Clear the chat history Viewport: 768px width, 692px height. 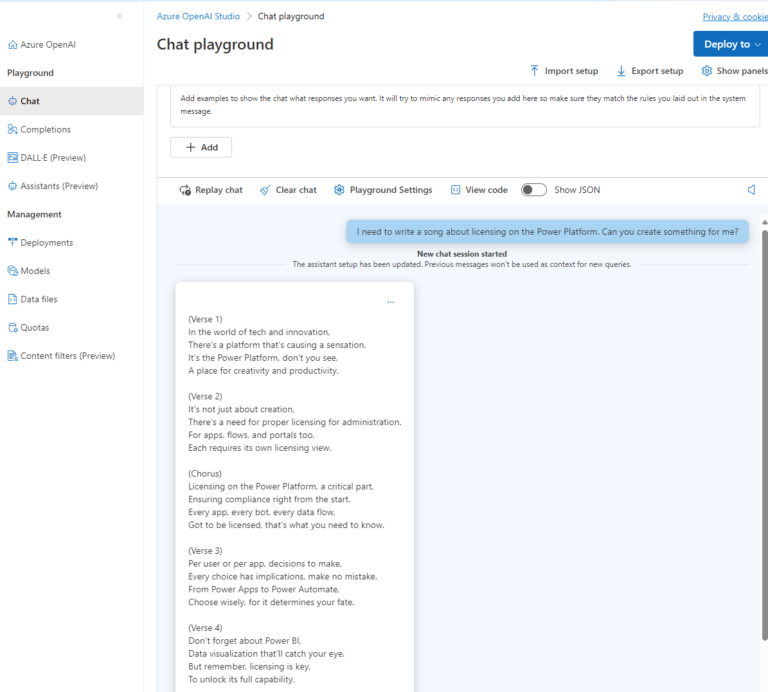tap(288, 190)
